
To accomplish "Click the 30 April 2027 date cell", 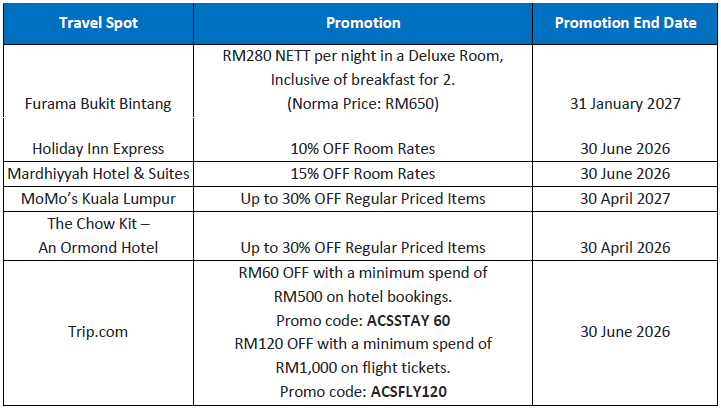I will tap(625, 199).
